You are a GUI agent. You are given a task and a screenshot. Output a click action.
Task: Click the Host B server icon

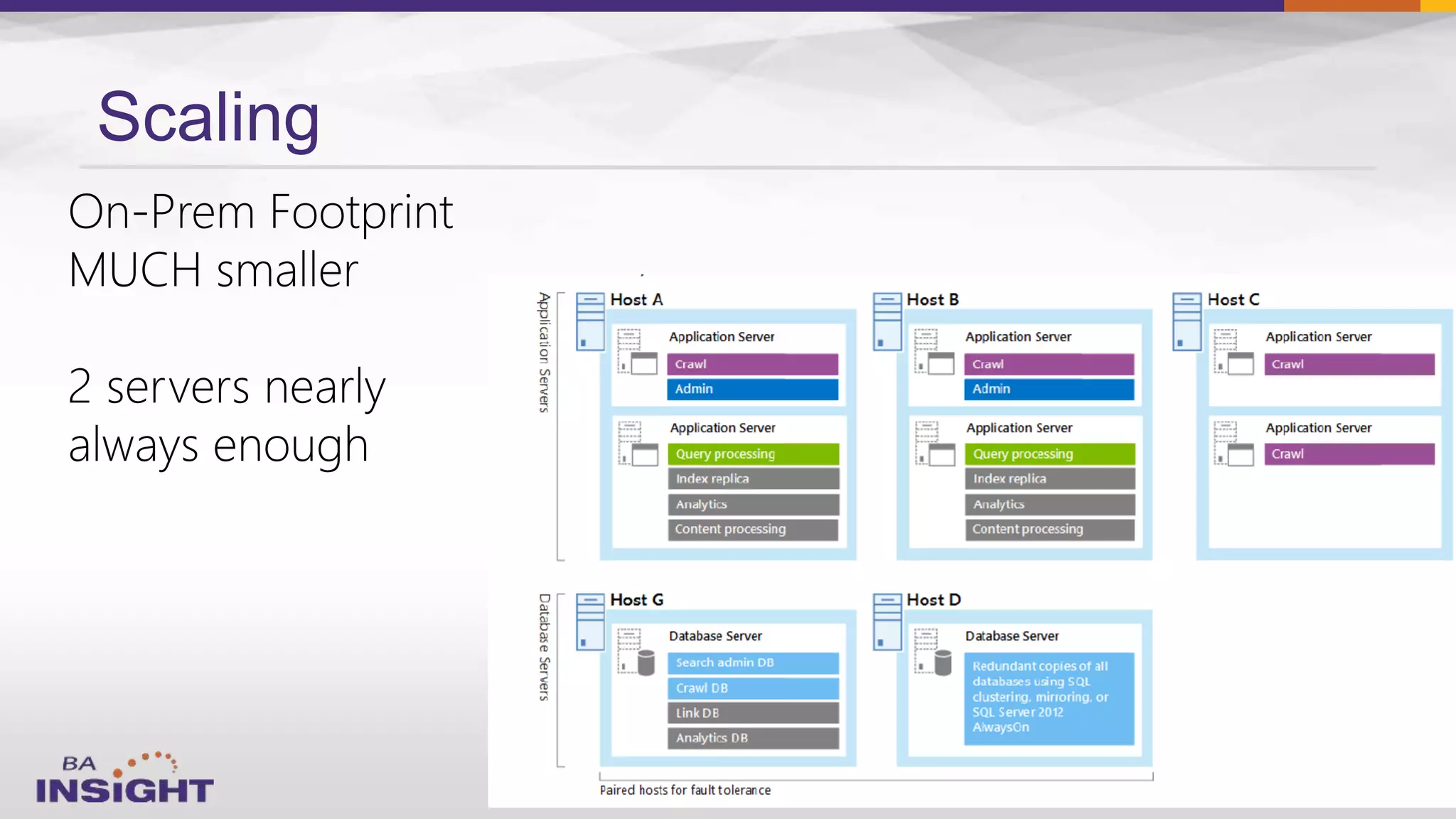[887, 321]
